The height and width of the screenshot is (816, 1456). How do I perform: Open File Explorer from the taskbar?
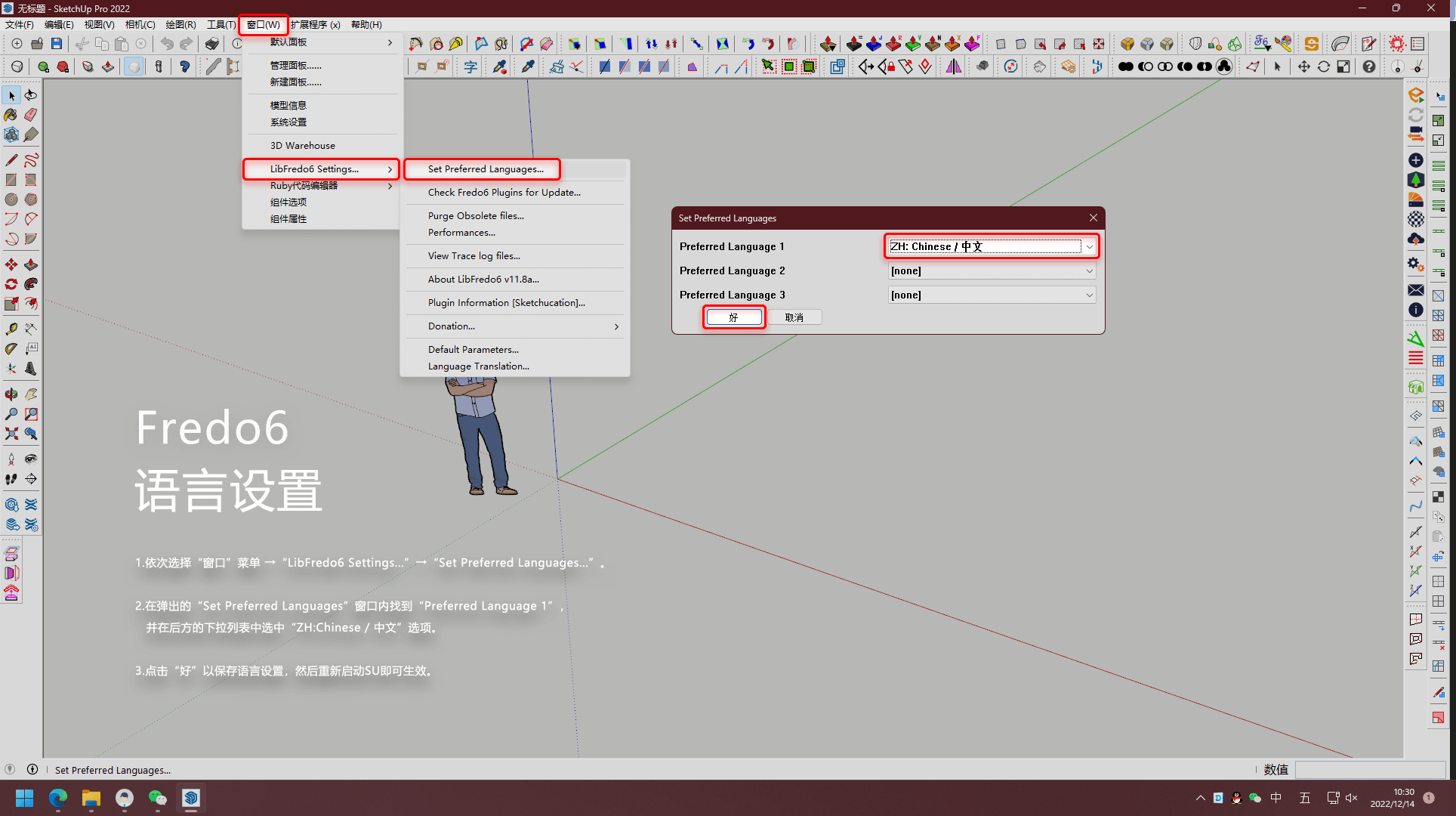[x=91, y=798]
